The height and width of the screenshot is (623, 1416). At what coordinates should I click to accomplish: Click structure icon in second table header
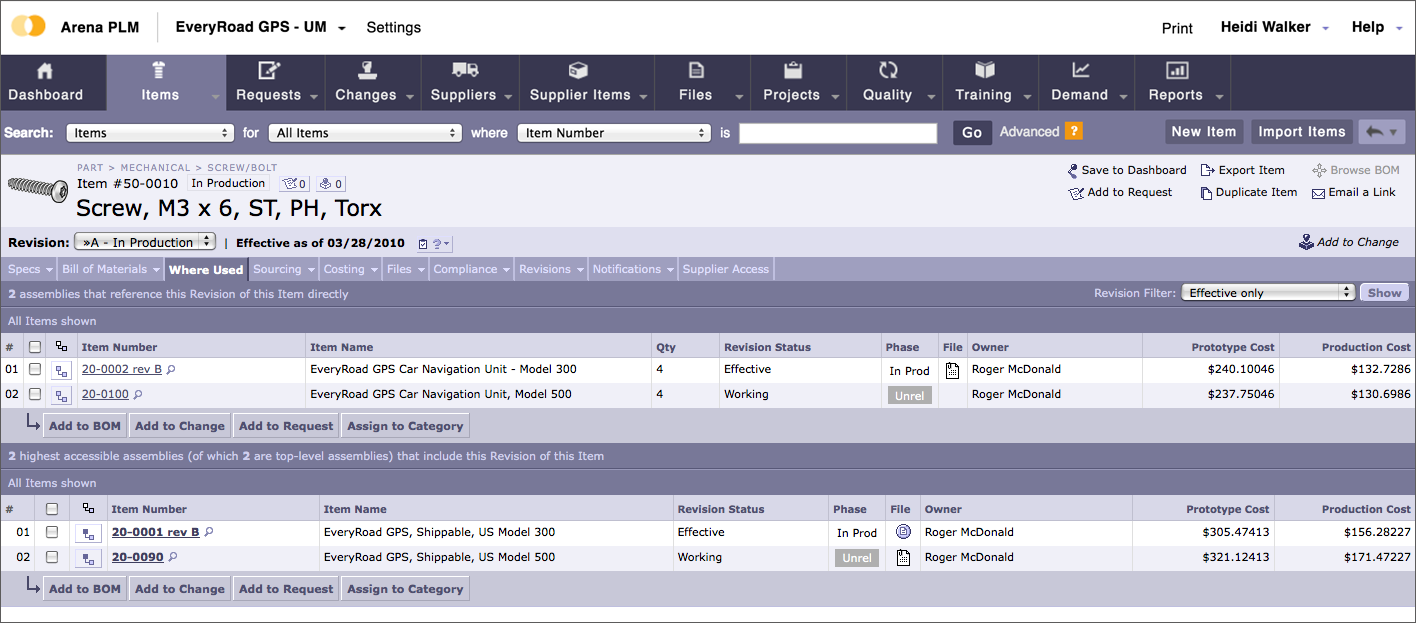pos(89,508)
